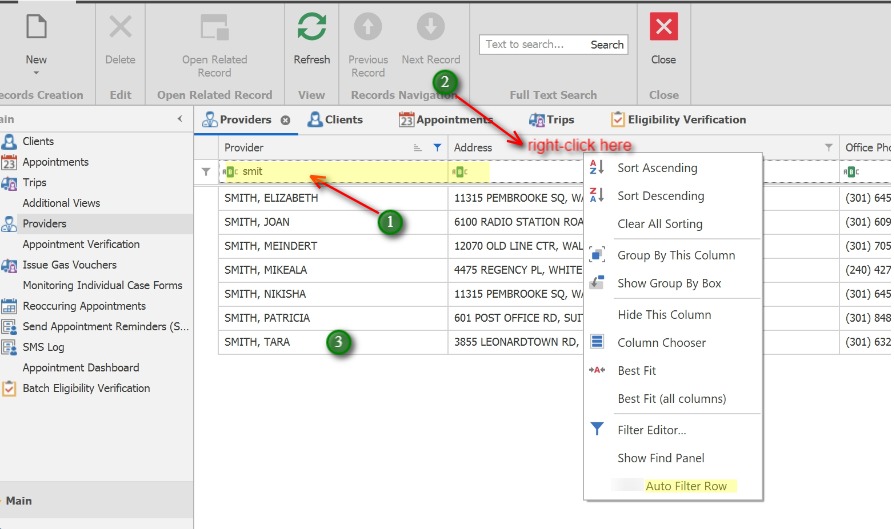
Task: Select Best Fit (all columns)
Action: 673,398
